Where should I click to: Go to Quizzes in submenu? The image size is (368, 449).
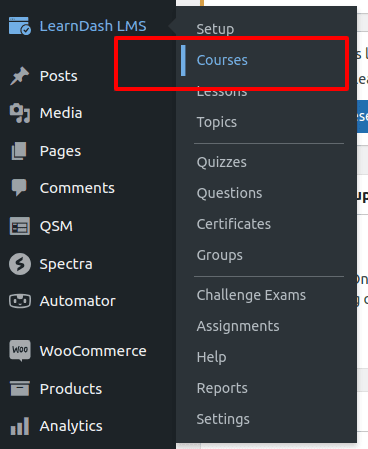pyautogui.click(x=222, y=162)
